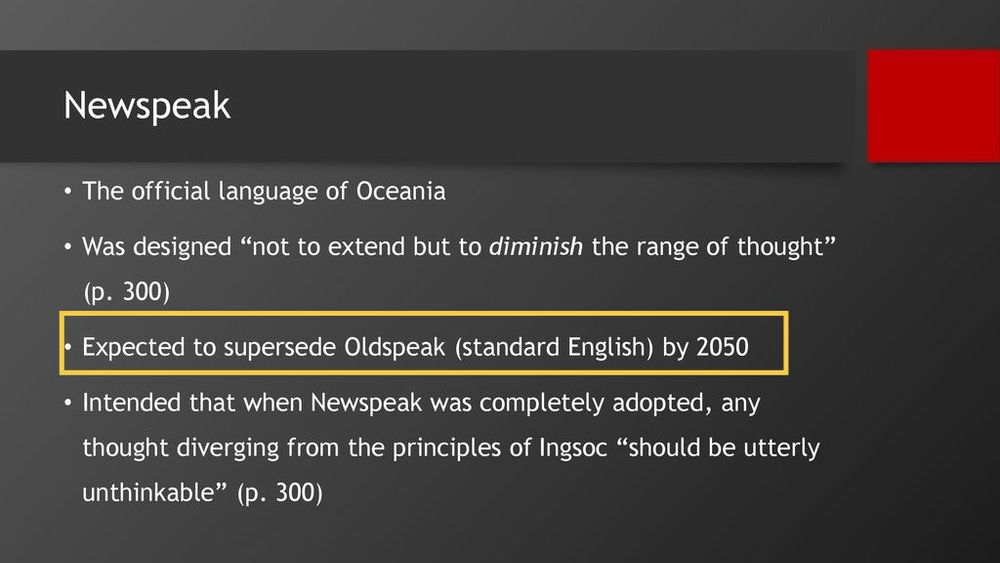Click "The official language of Oceania" bullet
The image size is (1000, 563).
(263, 191)
